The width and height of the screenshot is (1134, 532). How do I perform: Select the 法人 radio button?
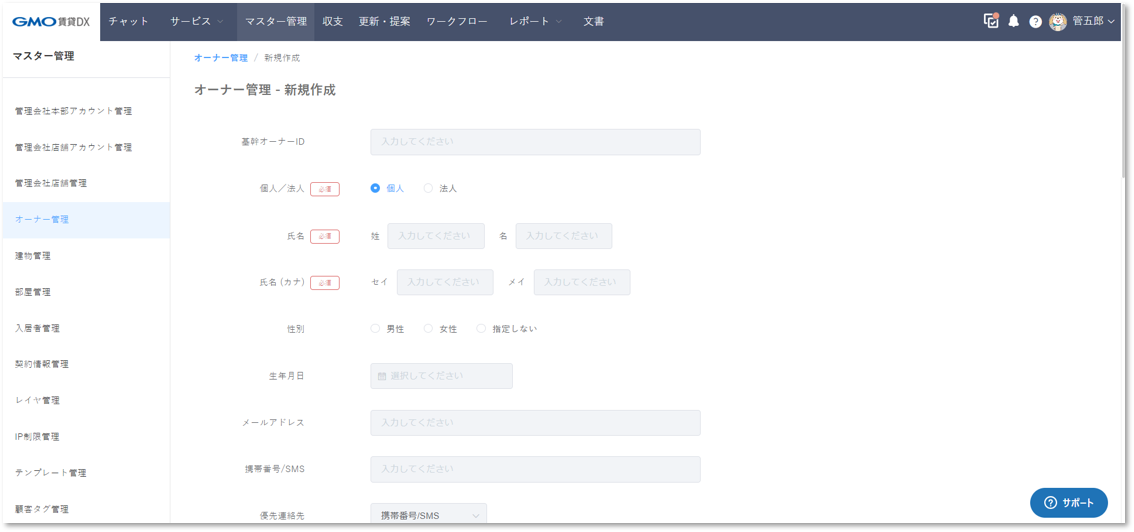click(428, 188)
